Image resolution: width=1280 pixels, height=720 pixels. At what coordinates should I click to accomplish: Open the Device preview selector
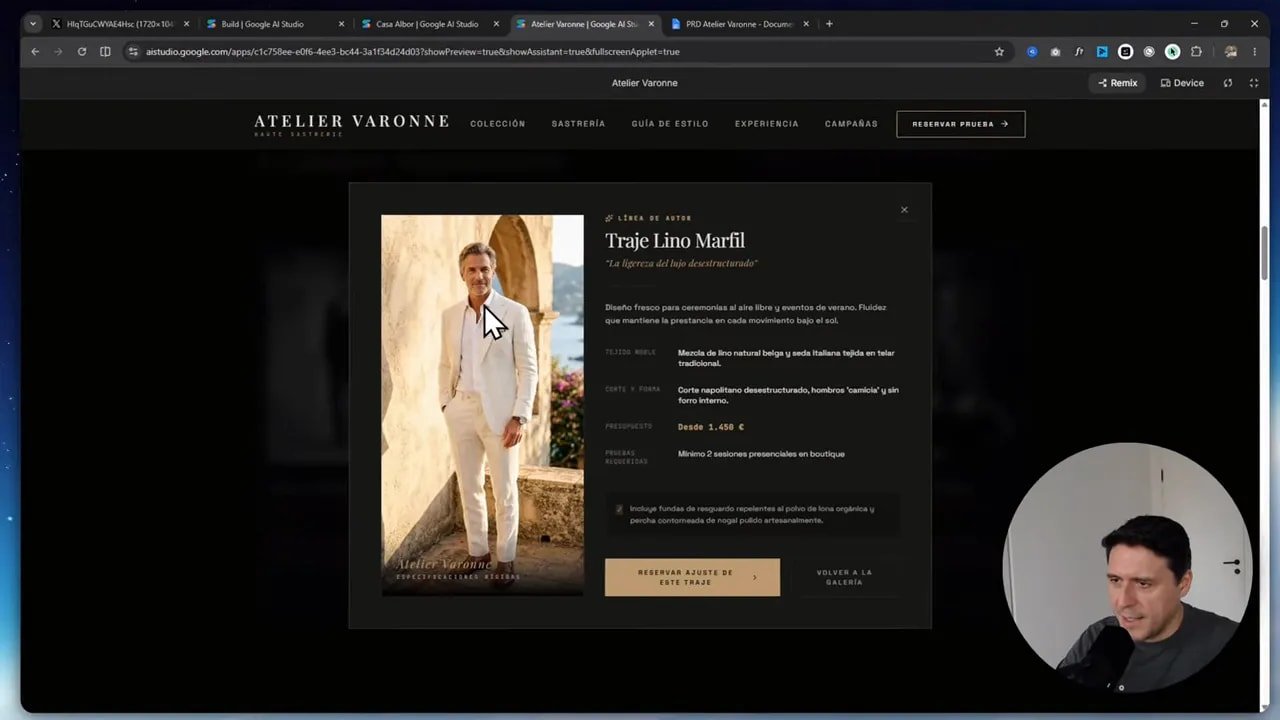point(1182,83)
